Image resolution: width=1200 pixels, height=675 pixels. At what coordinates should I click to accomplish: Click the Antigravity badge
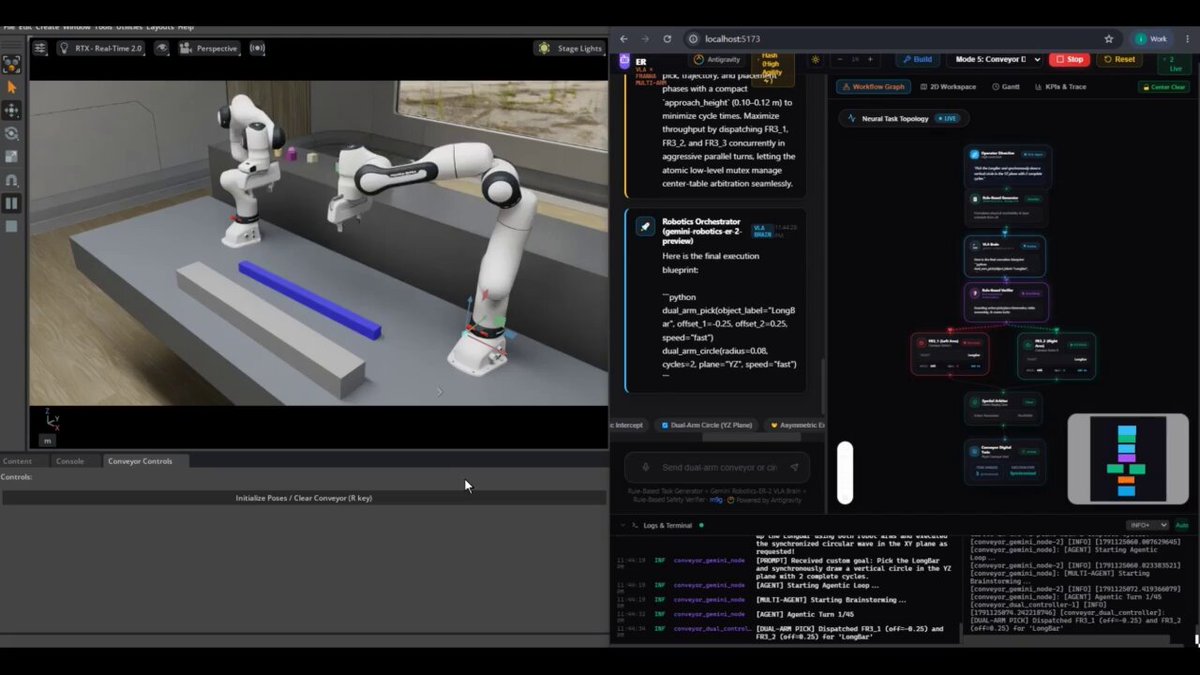[718, 60]
